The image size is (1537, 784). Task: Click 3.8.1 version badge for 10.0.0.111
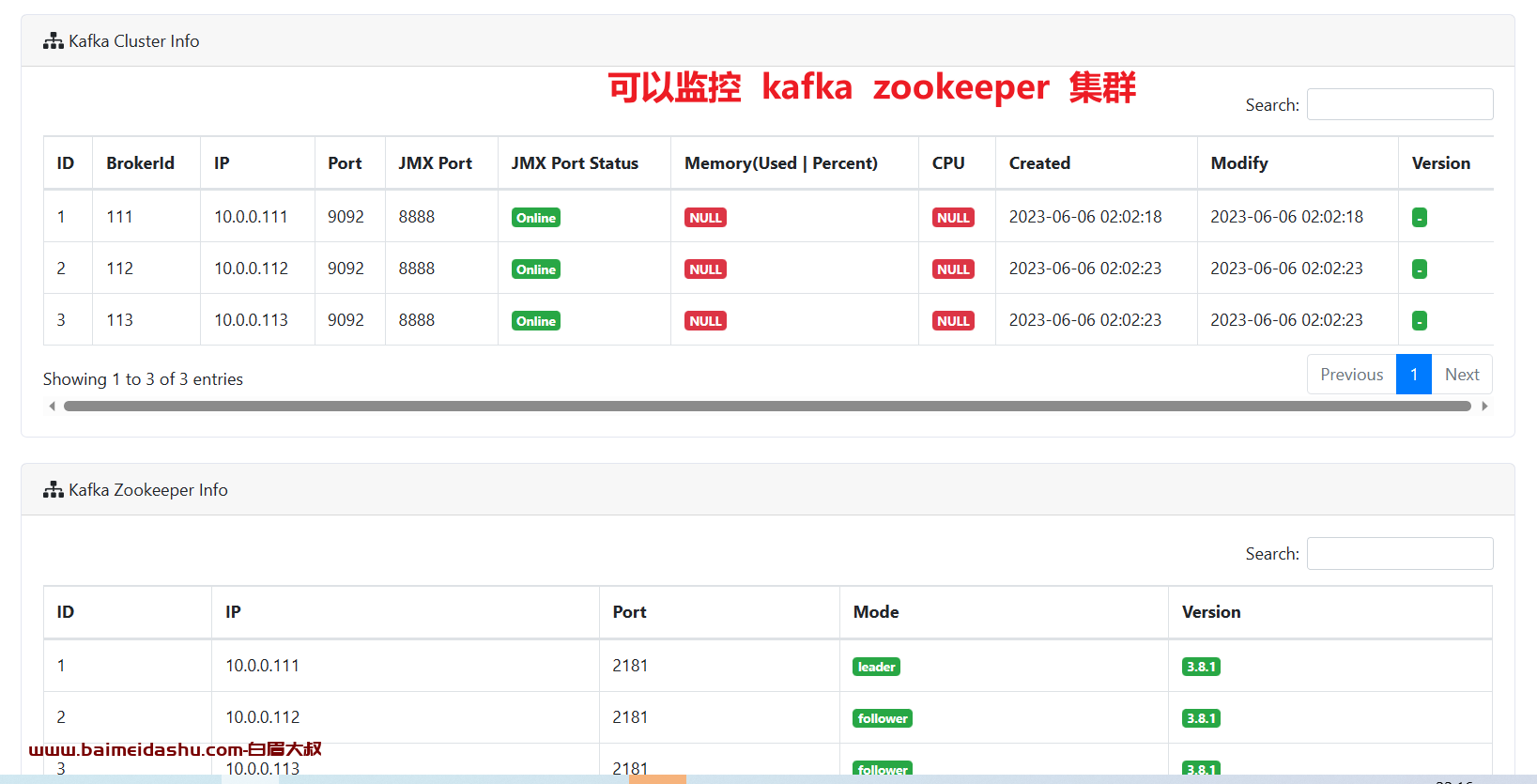(x=1201, y=667)
